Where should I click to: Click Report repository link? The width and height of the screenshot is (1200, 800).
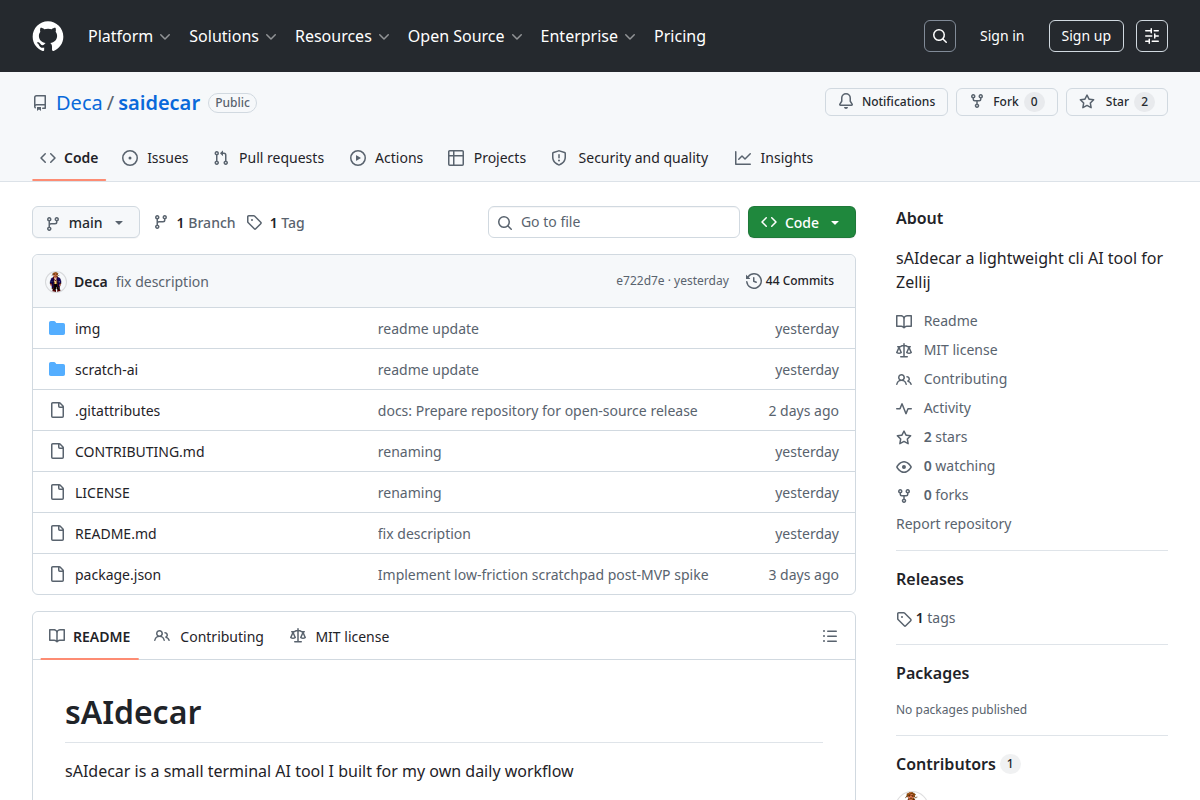click(x=953, y=524)
